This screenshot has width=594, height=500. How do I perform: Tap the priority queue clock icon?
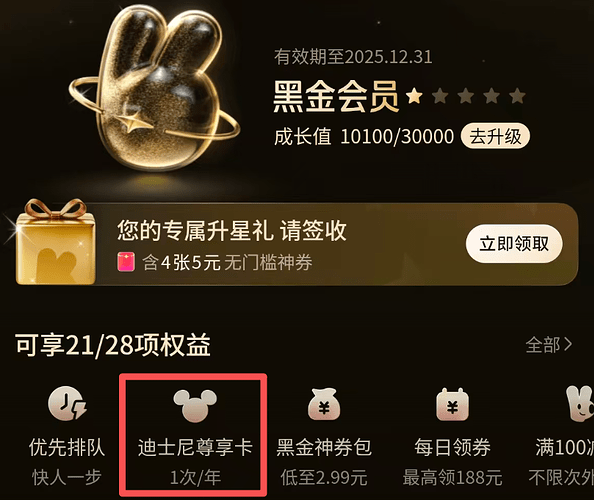coord(67,403)
